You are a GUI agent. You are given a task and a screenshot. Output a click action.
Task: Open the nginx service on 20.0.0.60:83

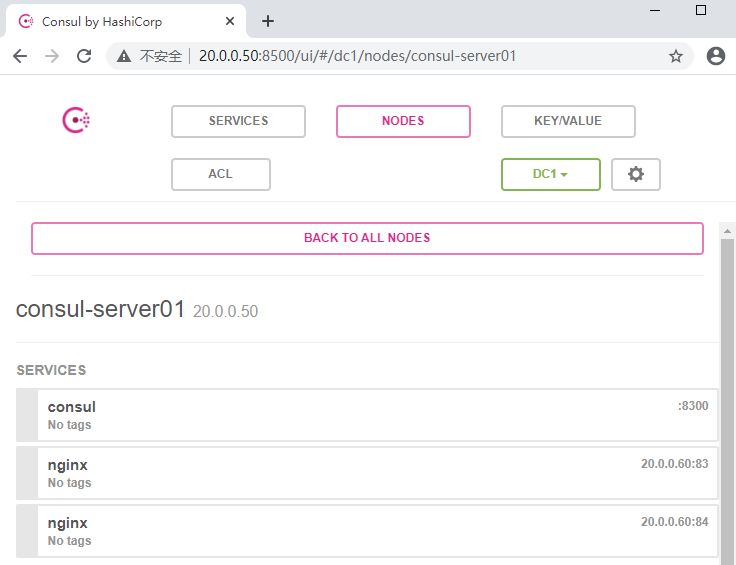tap(367, 473)
